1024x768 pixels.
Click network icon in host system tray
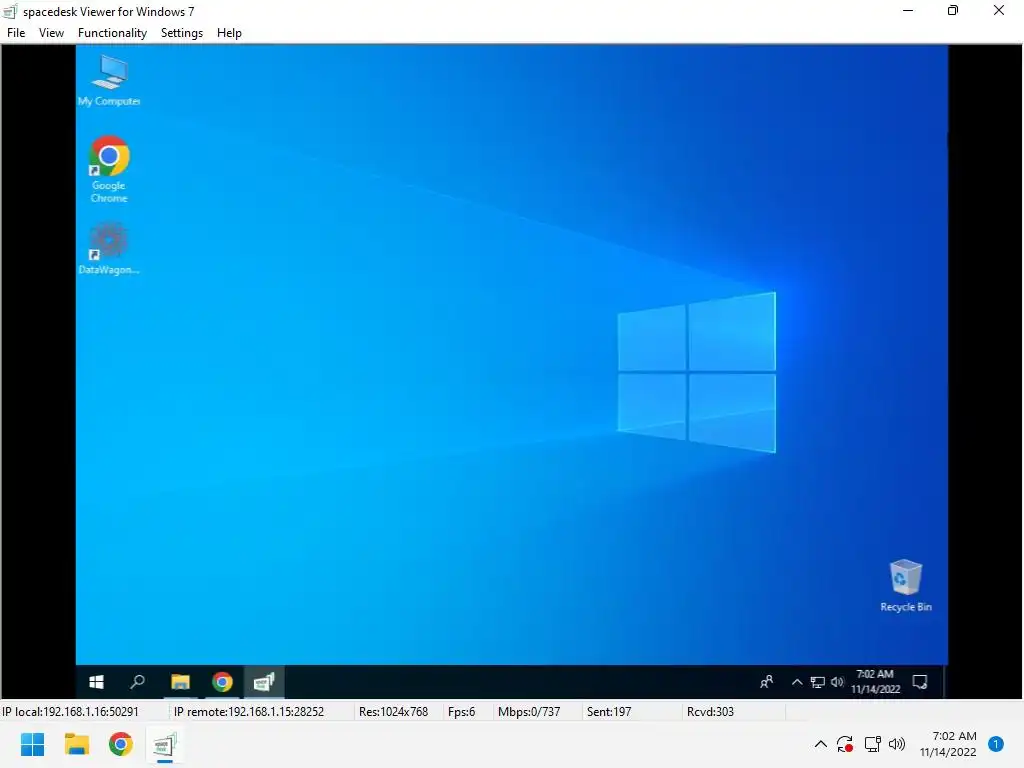[872, 744]
